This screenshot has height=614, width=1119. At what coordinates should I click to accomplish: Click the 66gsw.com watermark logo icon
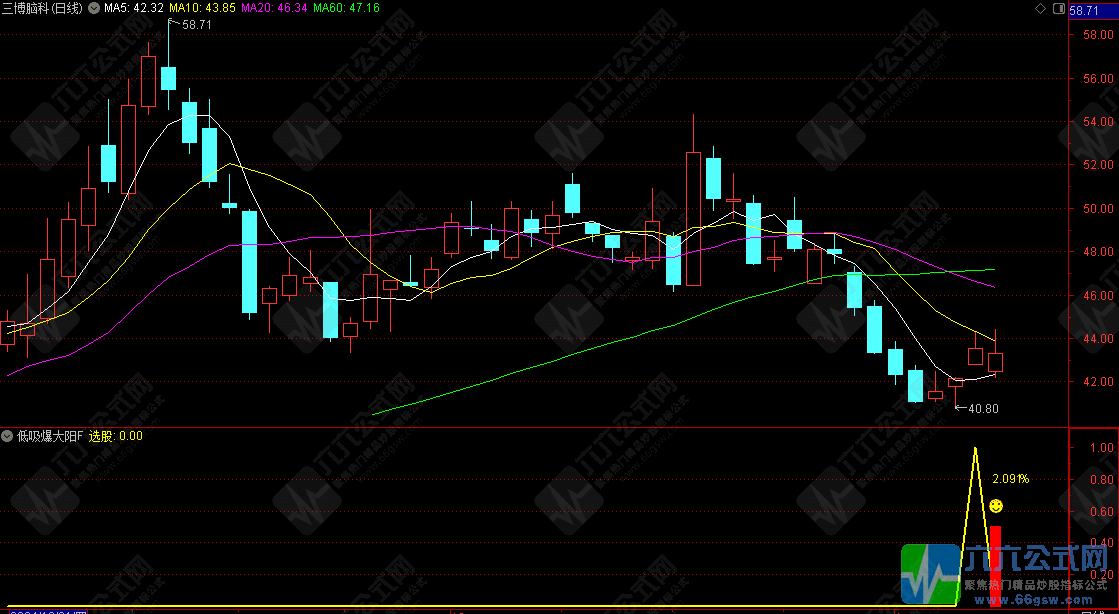[x=931, y=574]
